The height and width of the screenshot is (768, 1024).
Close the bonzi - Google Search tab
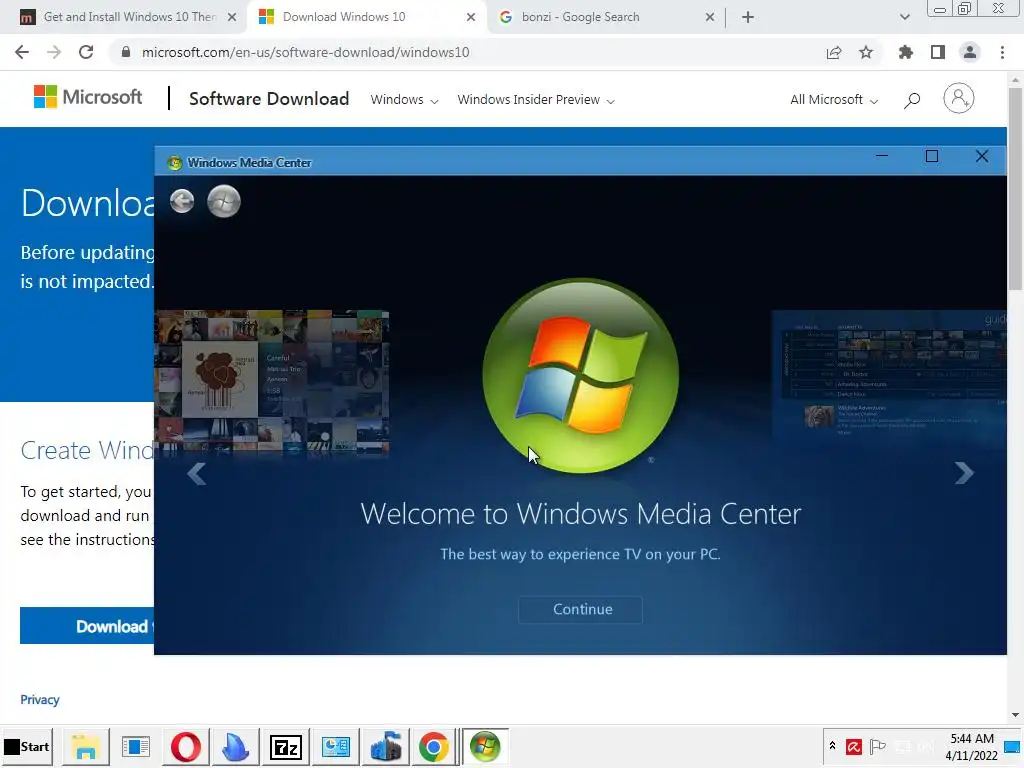[710, 18]
